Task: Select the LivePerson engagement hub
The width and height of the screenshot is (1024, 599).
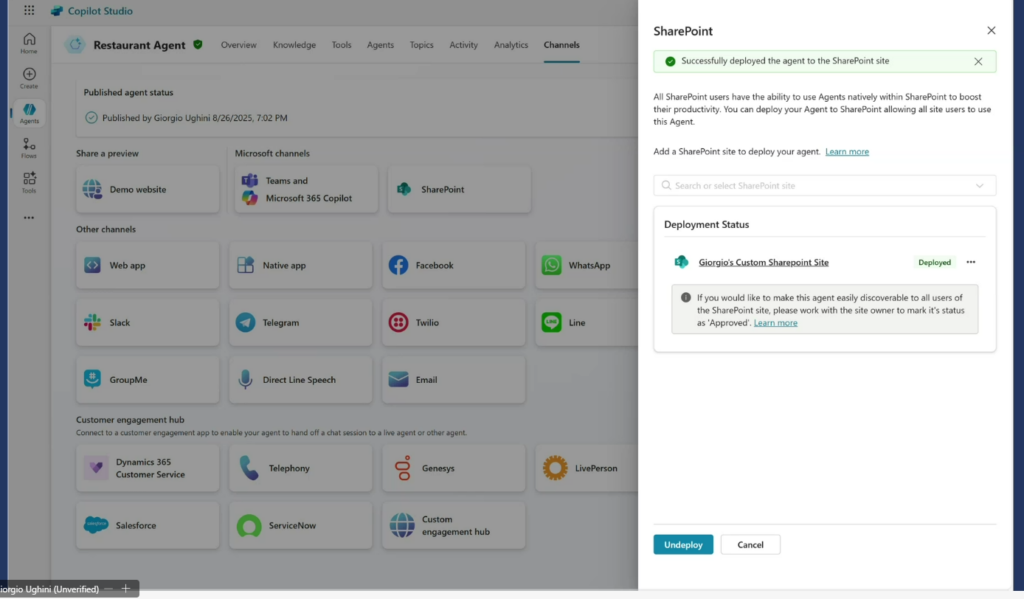Action: [x=586, y=468]
